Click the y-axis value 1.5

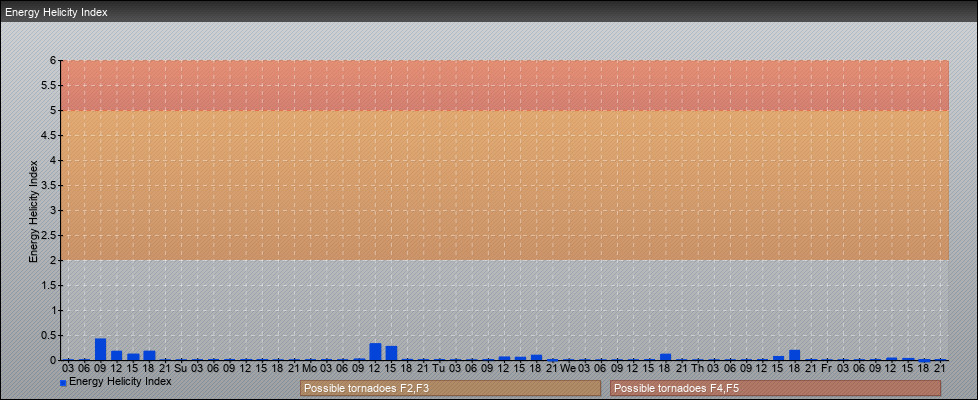click(x=49, y=285)
